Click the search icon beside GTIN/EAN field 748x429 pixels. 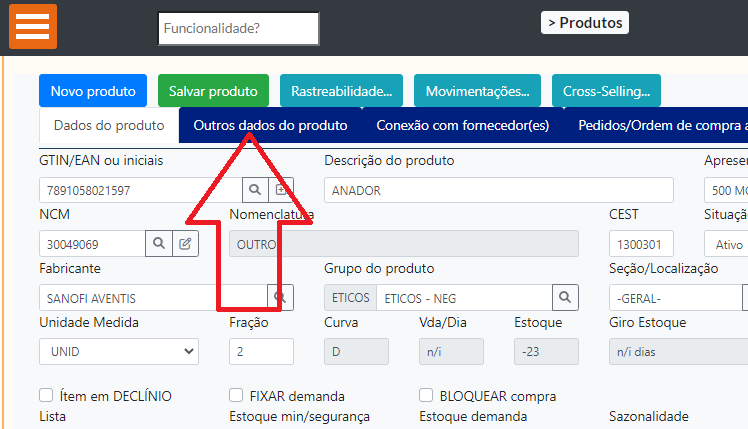pyautogui.click(x=255, y=189)
